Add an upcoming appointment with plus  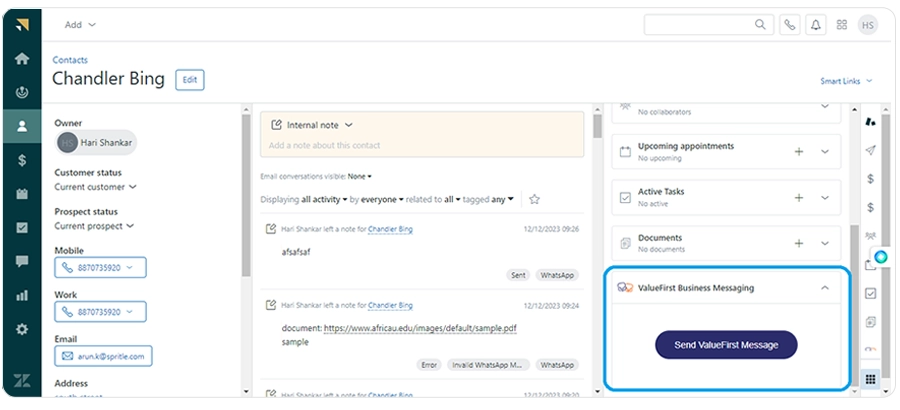(x=798, y=152)
